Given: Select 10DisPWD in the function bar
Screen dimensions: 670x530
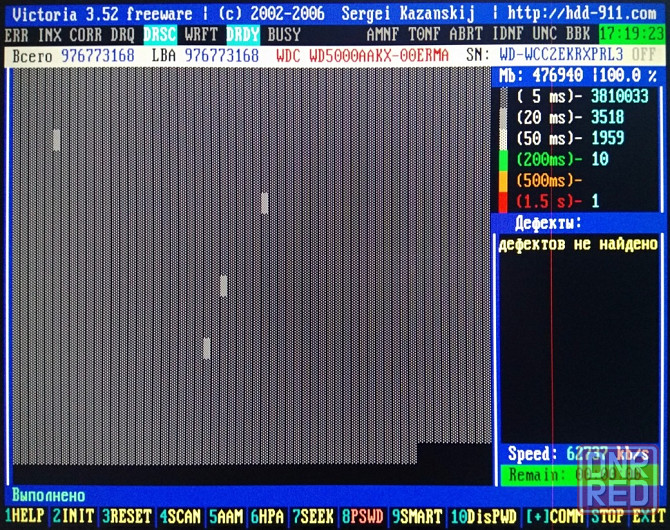Looking at the screenshot, I should click(419, 517).
